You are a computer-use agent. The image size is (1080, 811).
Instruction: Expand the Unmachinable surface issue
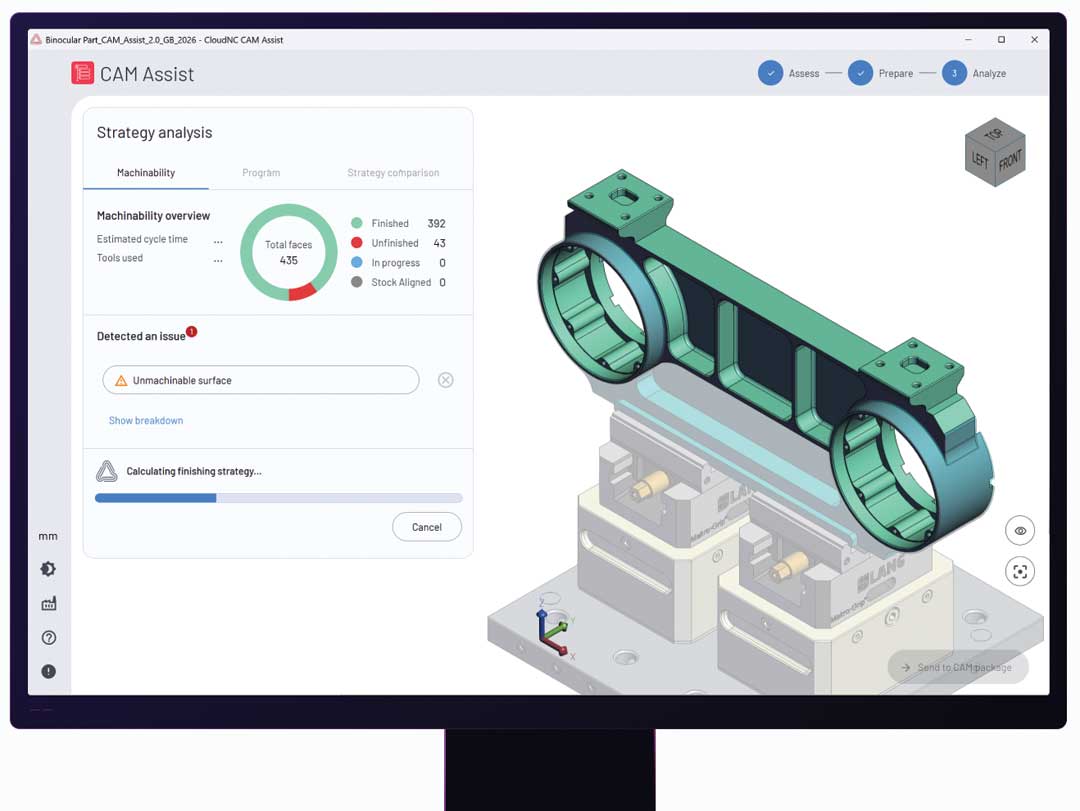tap(260, 380)
